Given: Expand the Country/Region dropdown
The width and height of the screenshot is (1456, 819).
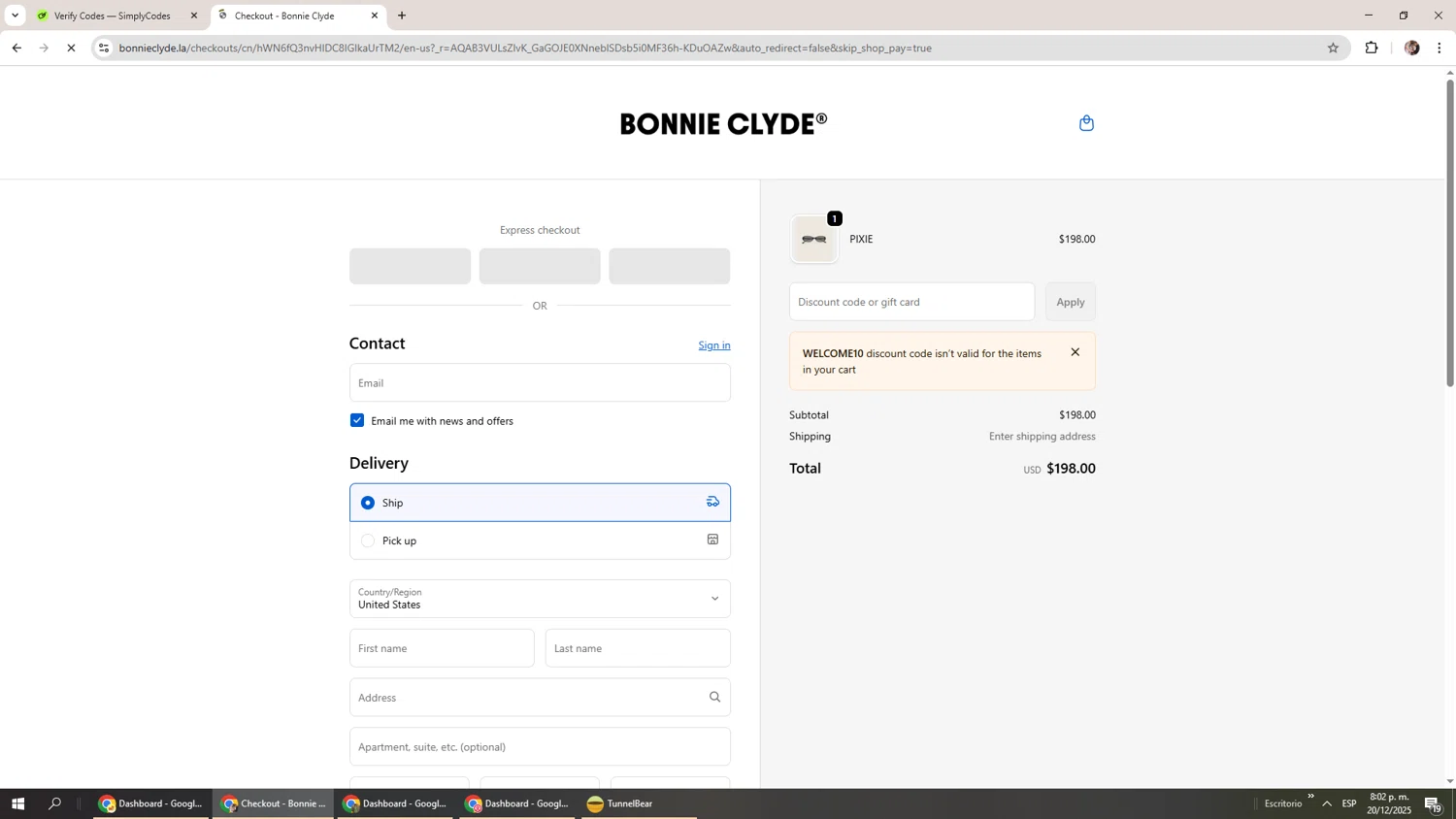Looking at the screenshot, I should pyautogui.click(x=540, y=599).
